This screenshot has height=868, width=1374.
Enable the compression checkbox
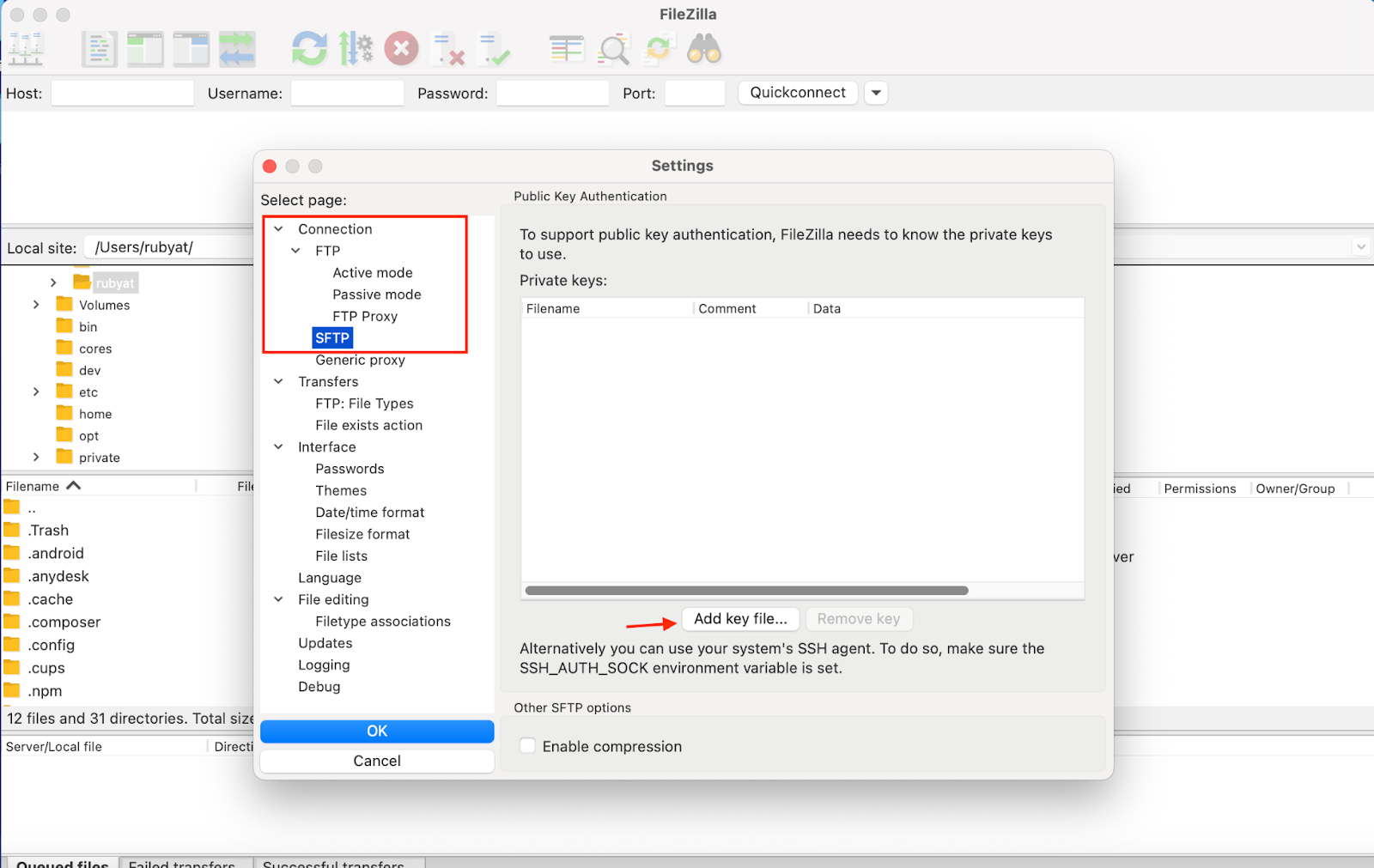click(528, 746)
